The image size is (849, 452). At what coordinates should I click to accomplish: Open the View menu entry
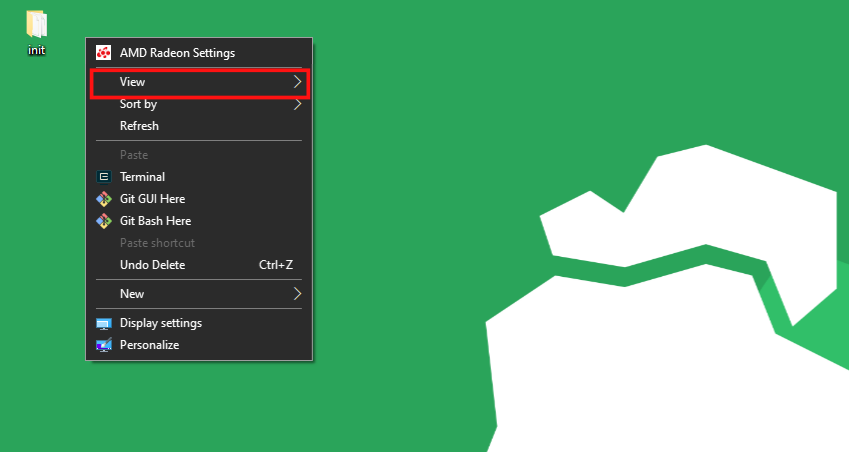[x=199, y=82]
